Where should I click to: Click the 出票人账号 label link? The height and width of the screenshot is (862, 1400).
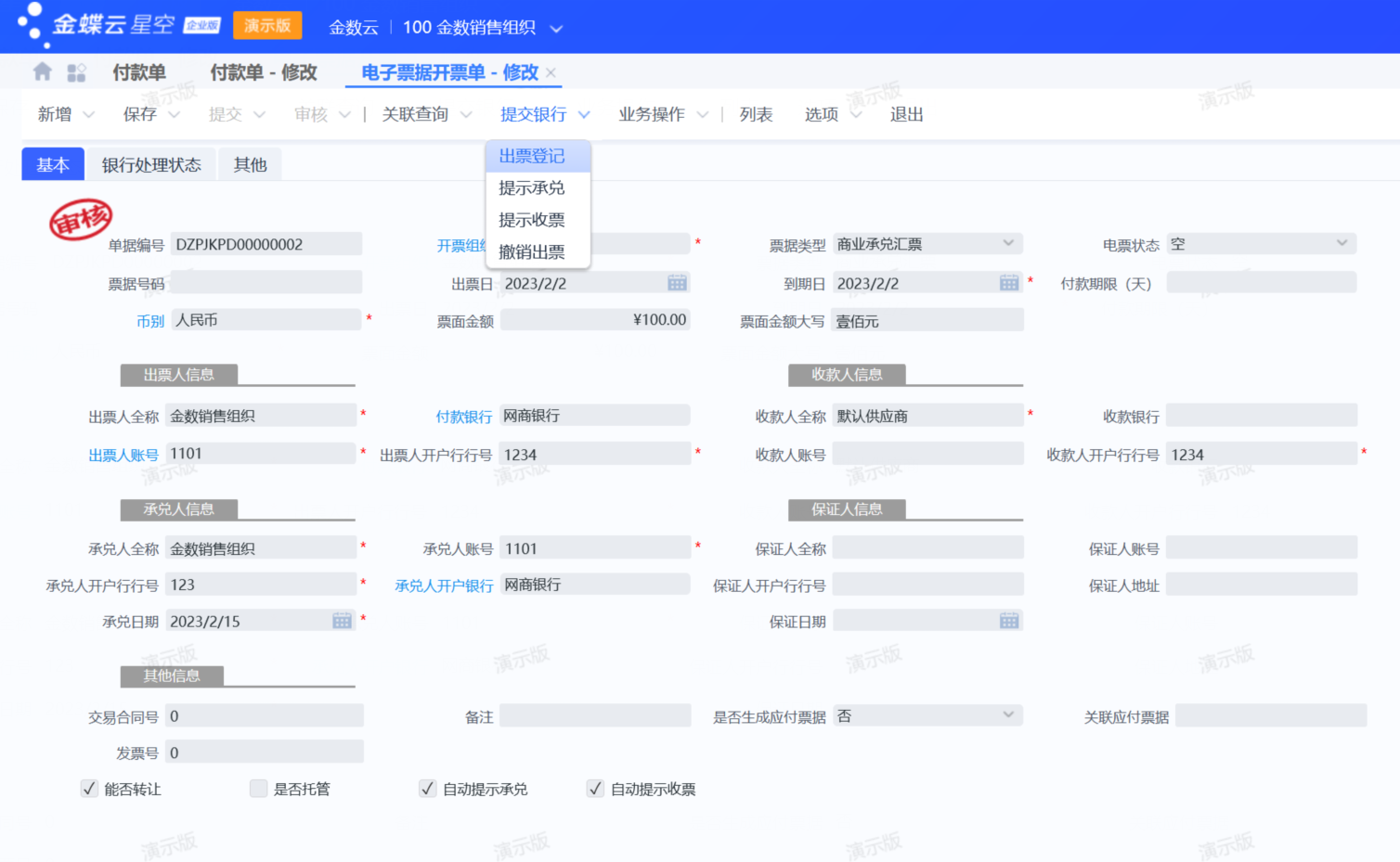[x=123, y=455]
